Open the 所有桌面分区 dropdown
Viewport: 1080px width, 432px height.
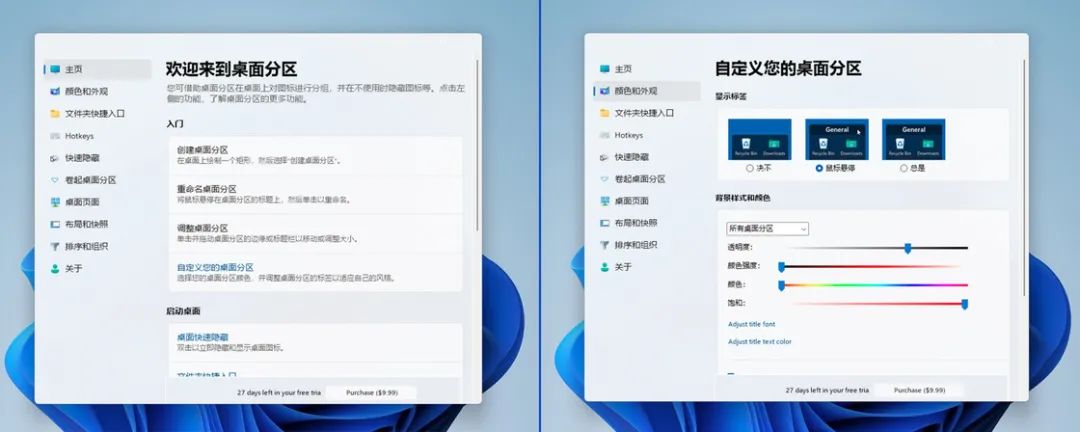coord(767,229)
